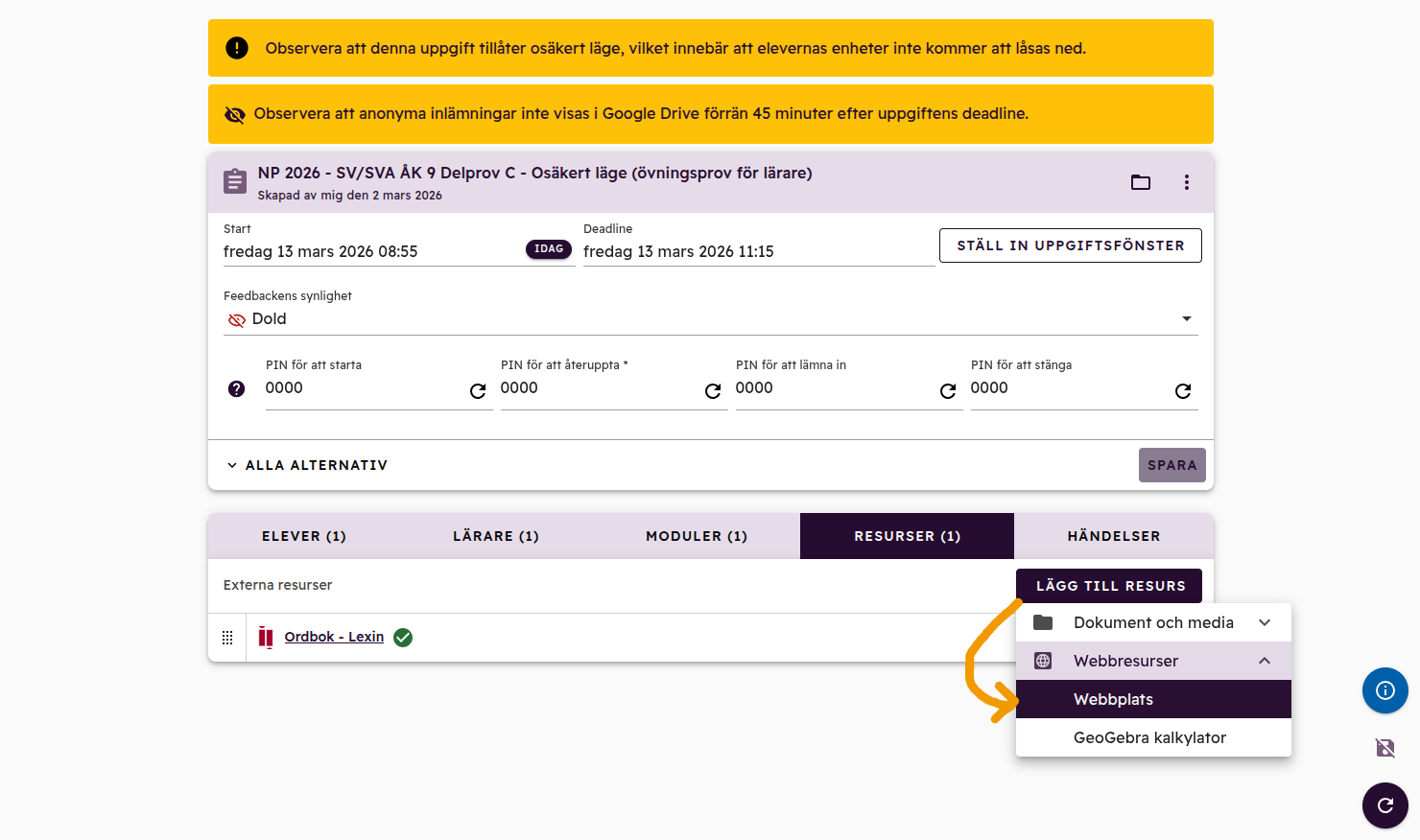Screen dimensions: 1420x840
Task: Regenerate the PIN för att återuppta code
Action: [713, 390]
